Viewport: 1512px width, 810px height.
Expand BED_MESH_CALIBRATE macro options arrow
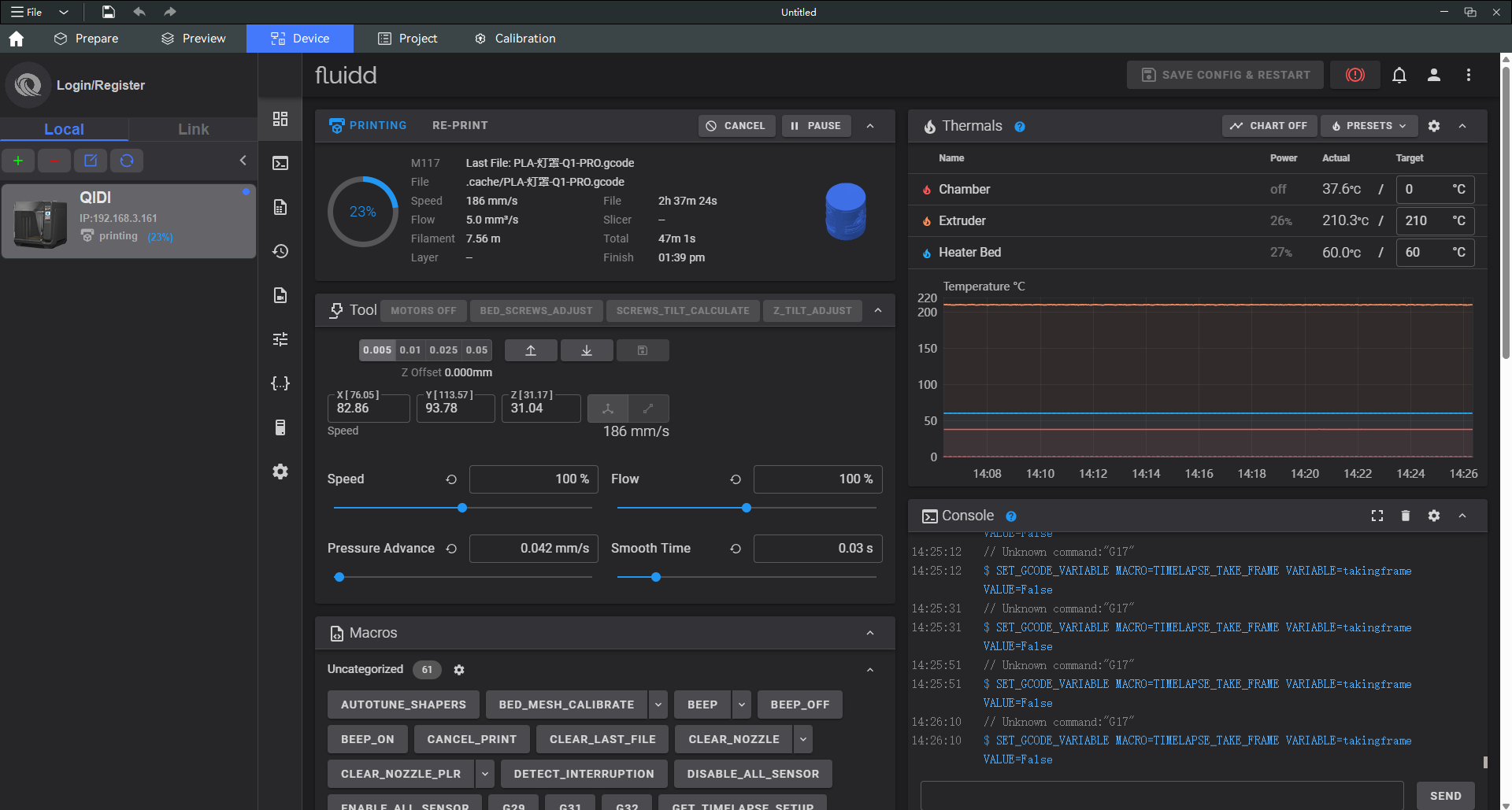click(658, 705)
